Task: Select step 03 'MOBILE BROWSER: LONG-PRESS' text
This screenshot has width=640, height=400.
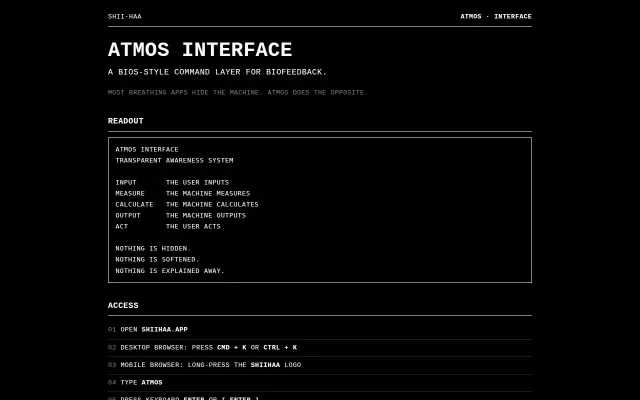Action: tap(175, 365)
